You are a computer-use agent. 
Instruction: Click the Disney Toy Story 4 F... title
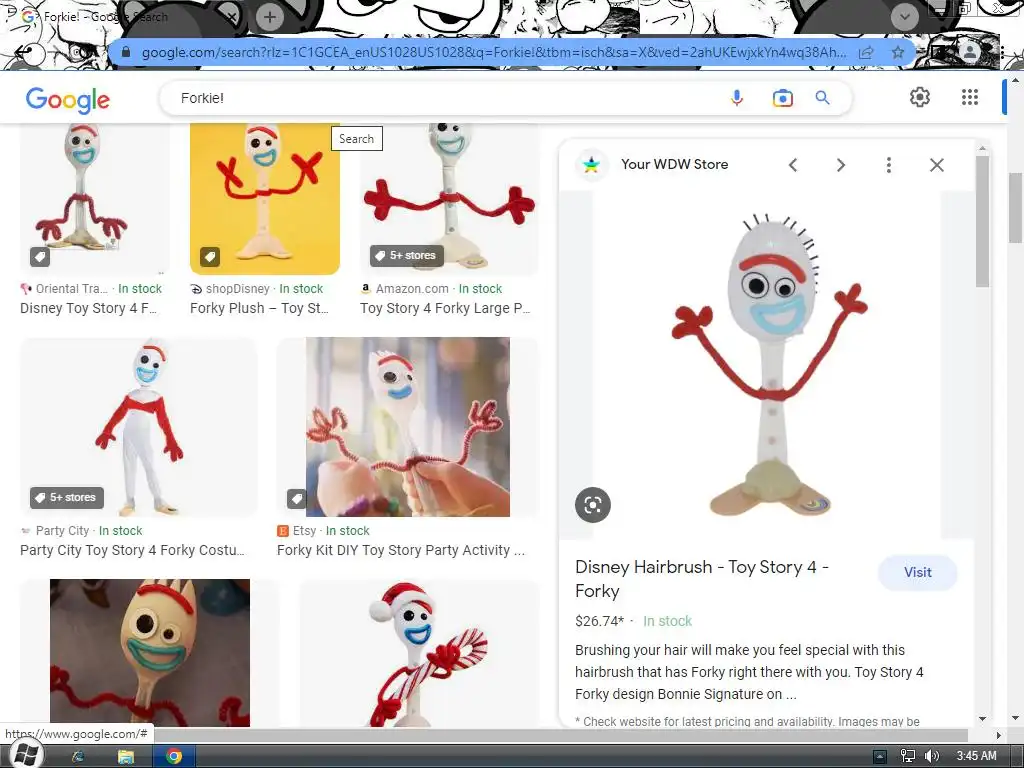click(89, 308)
